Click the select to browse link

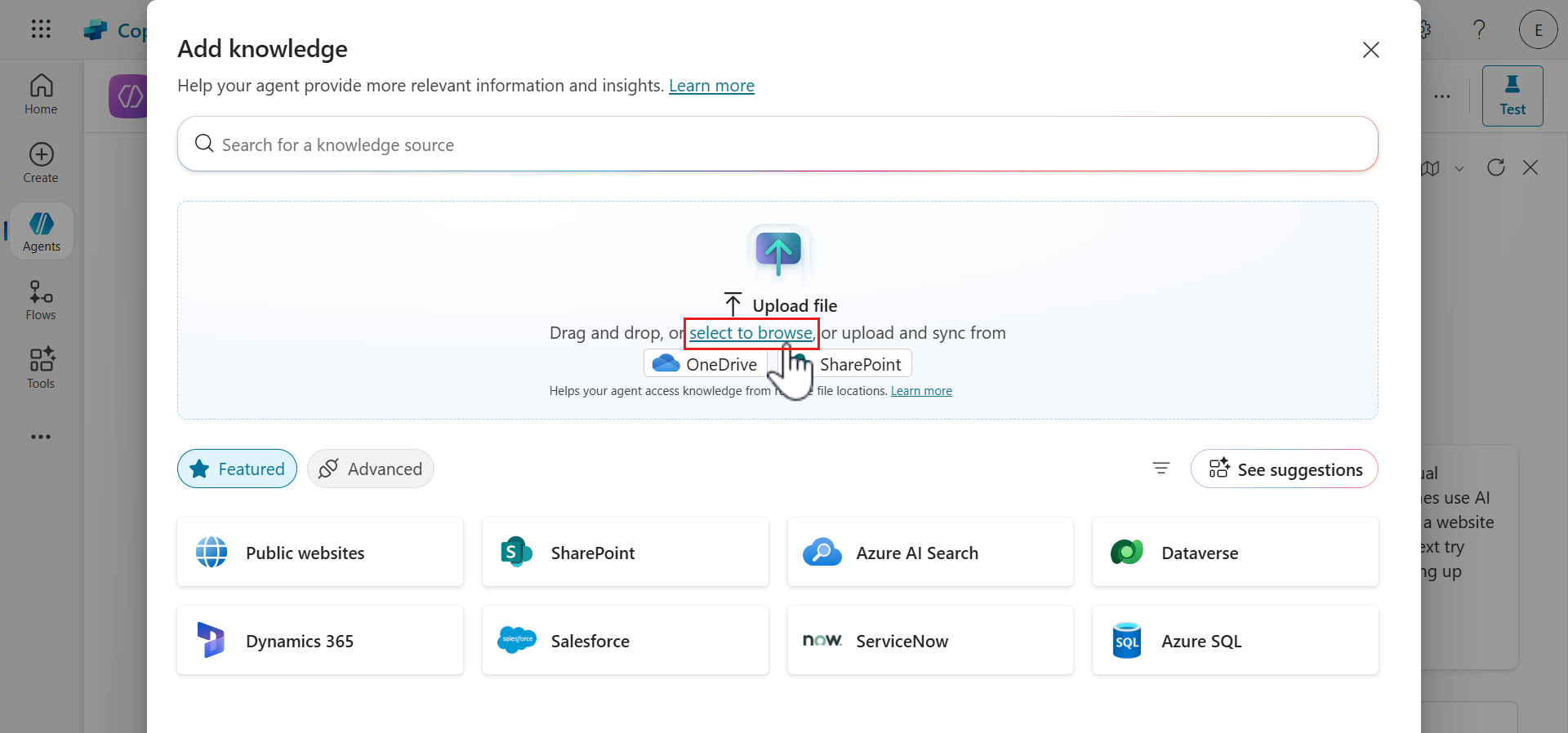click(751, 333)
